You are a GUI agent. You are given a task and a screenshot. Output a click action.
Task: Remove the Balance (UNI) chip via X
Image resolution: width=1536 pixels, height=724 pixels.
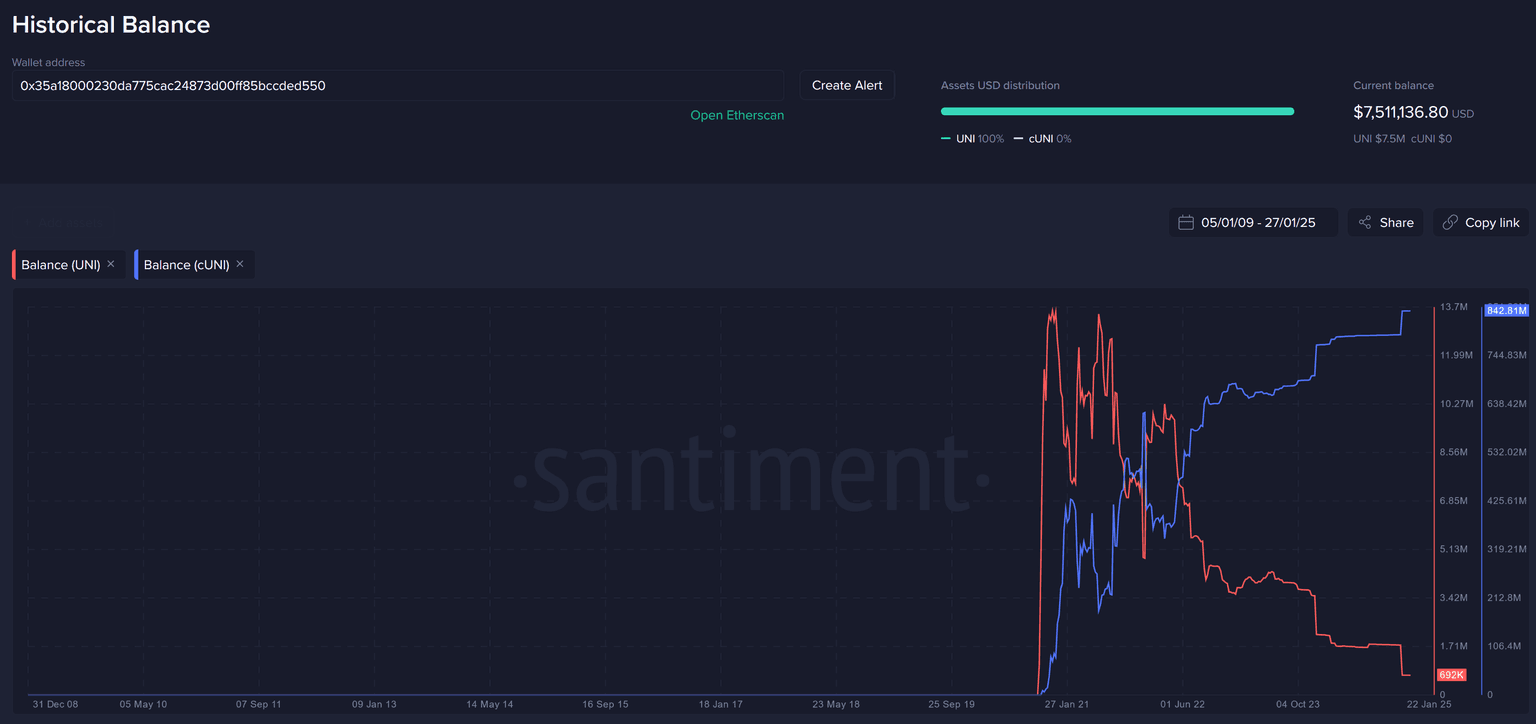111,264
